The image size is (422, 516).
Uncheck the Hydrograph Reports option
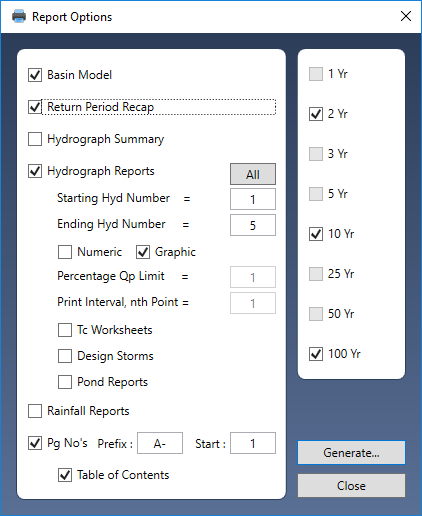click(35, 171)
